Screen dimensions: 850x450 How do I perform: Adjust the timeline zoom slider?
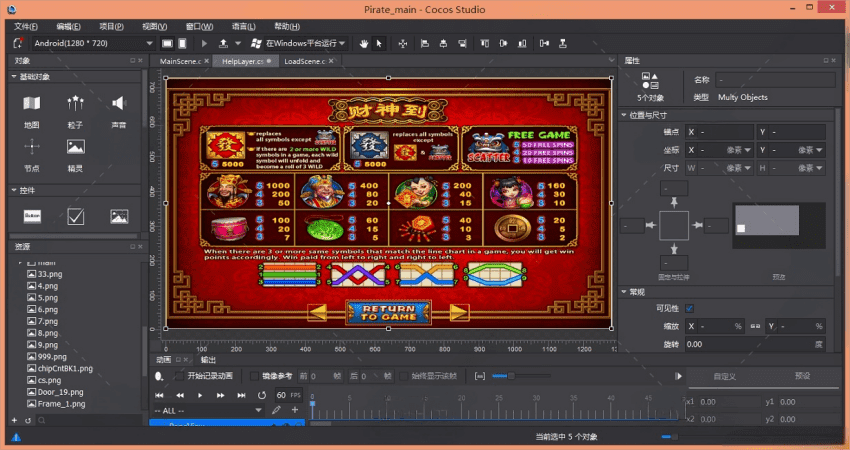(x=510, y=376)
